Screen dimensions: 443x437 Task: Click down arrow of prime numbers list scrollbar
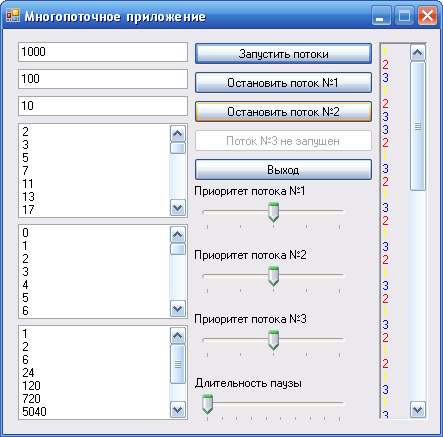point(178,208)
